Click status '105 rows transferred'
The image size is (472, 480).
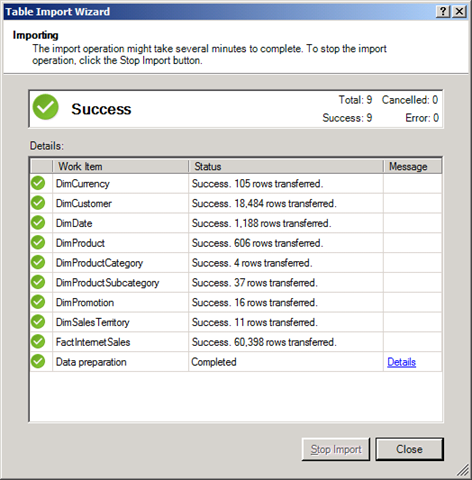click(257, 184)
